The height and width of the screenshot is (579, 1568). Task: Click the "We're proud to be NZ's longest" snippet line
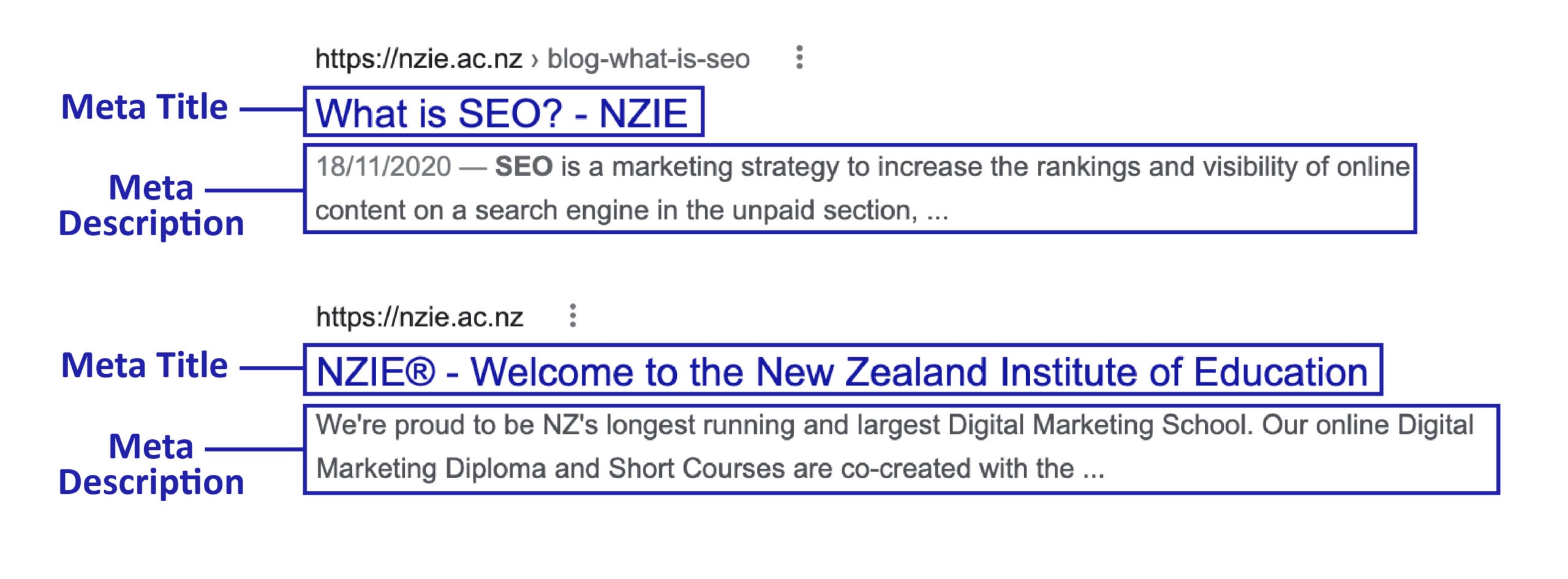pyautogui.click(x=894, y=425)
